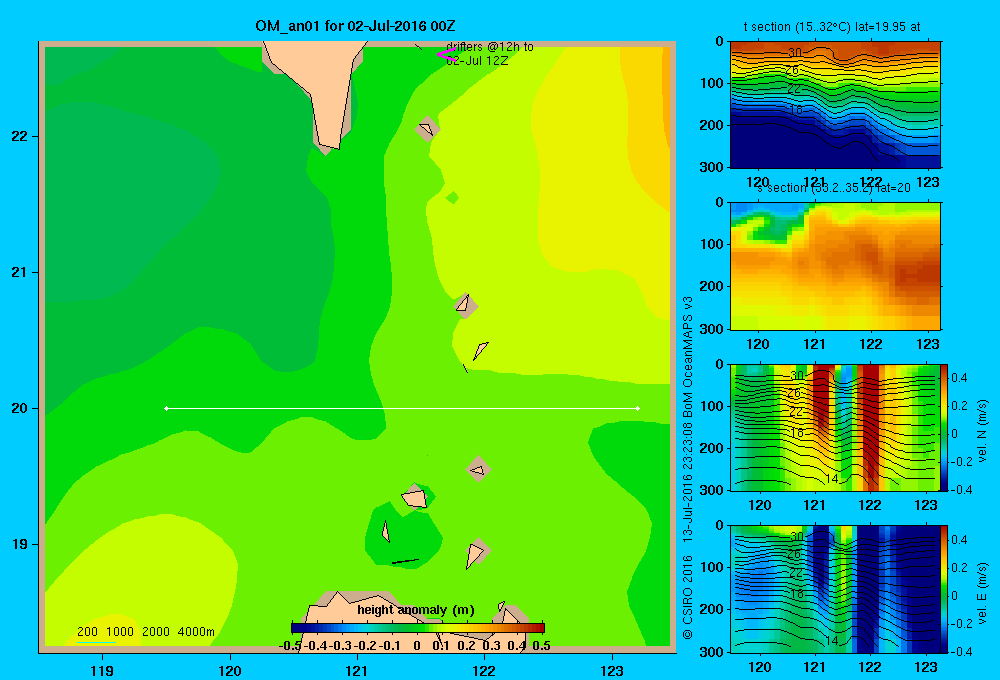Click the title 'OM_an01 for 02-Jul-2016 00Z'
Image resolution: width=1000 pixels, height=680 pixels.
[x=355, y=26]
